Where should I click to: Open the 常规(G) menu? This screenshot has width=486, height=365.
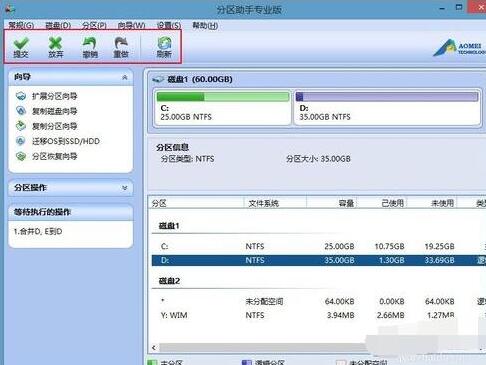21,25
